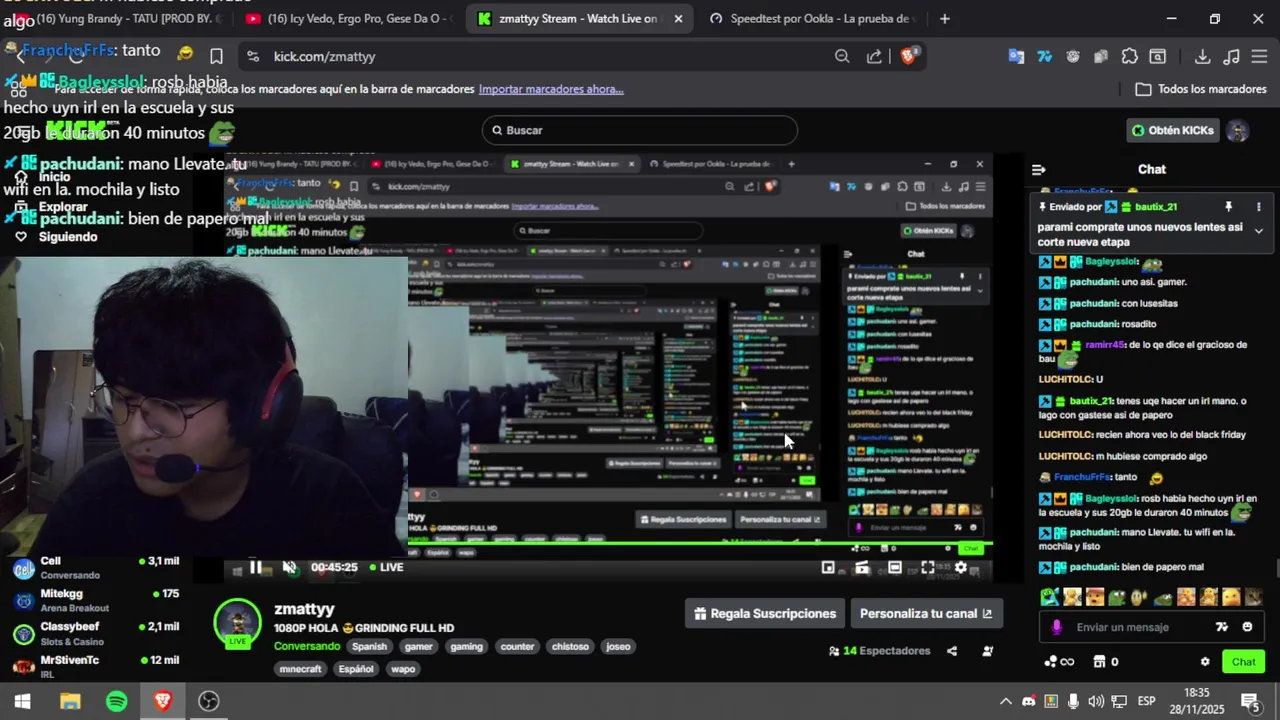The height and width of the screenshot is (720, 1280).
Task: Open the Conversando category link
Action: [x=307, y=646]
